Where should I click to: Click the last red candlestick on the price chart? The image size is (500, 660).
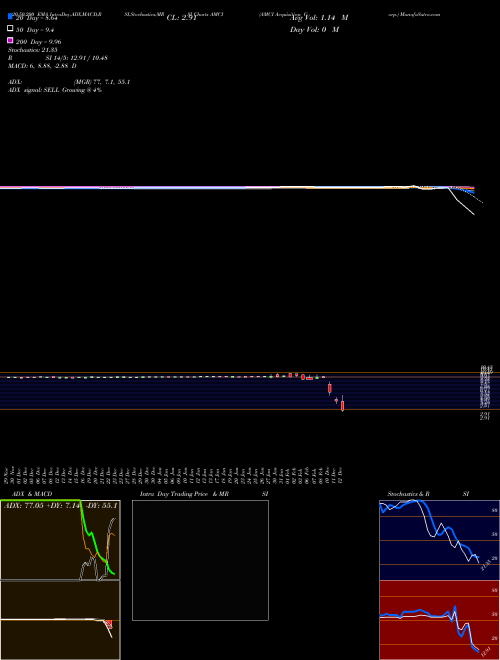point(343,405)
